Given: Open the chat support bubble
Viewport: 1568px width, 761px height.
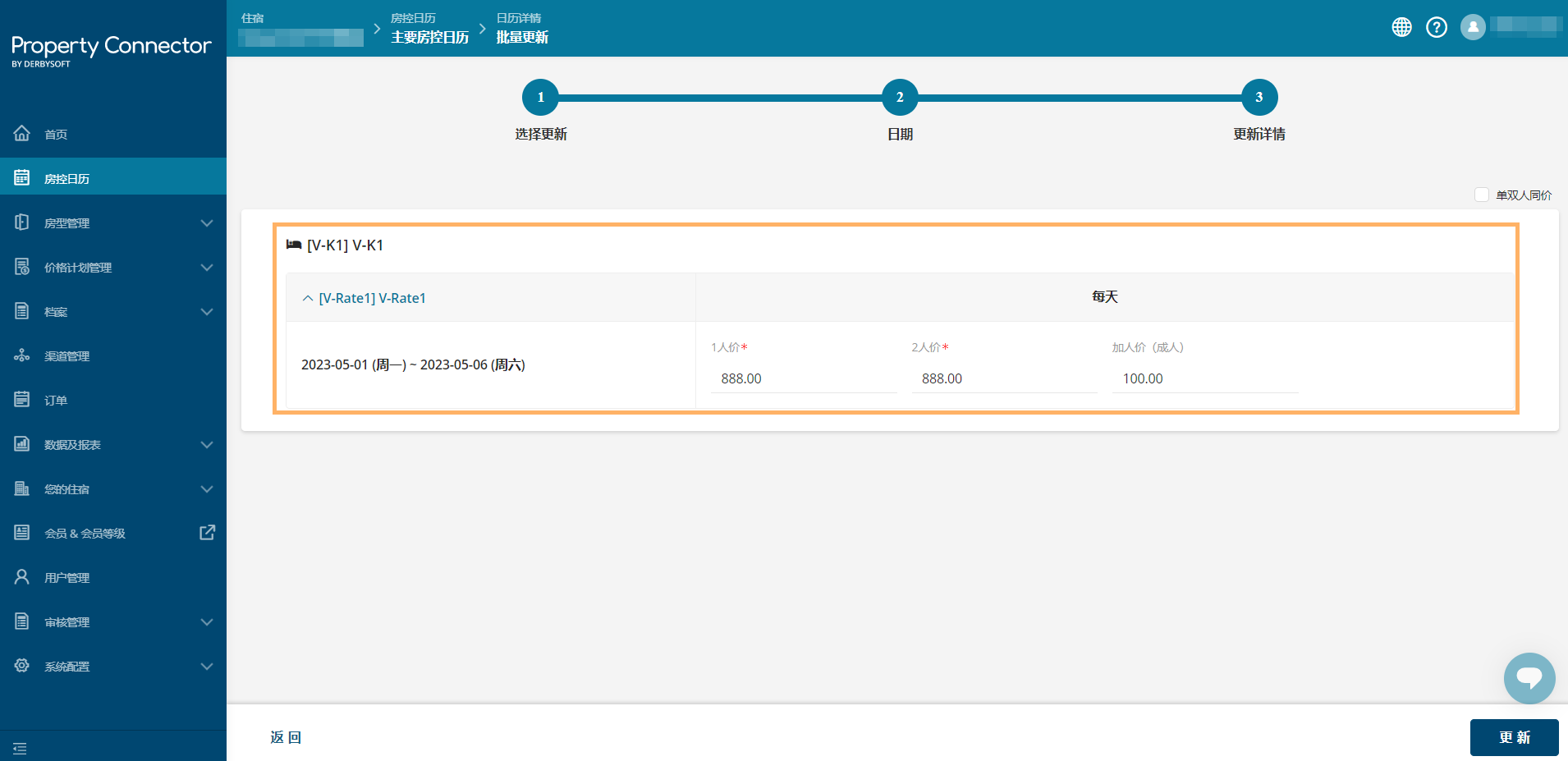Looking at the screenshot, I should 1529,678.
